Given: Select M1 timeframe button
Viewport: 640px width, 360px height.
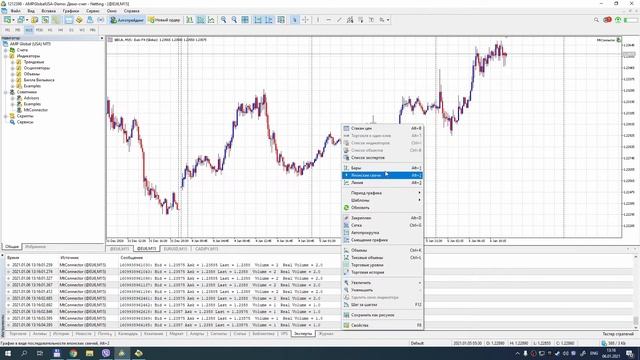Looking at the screenshot, I should point(7,30).
